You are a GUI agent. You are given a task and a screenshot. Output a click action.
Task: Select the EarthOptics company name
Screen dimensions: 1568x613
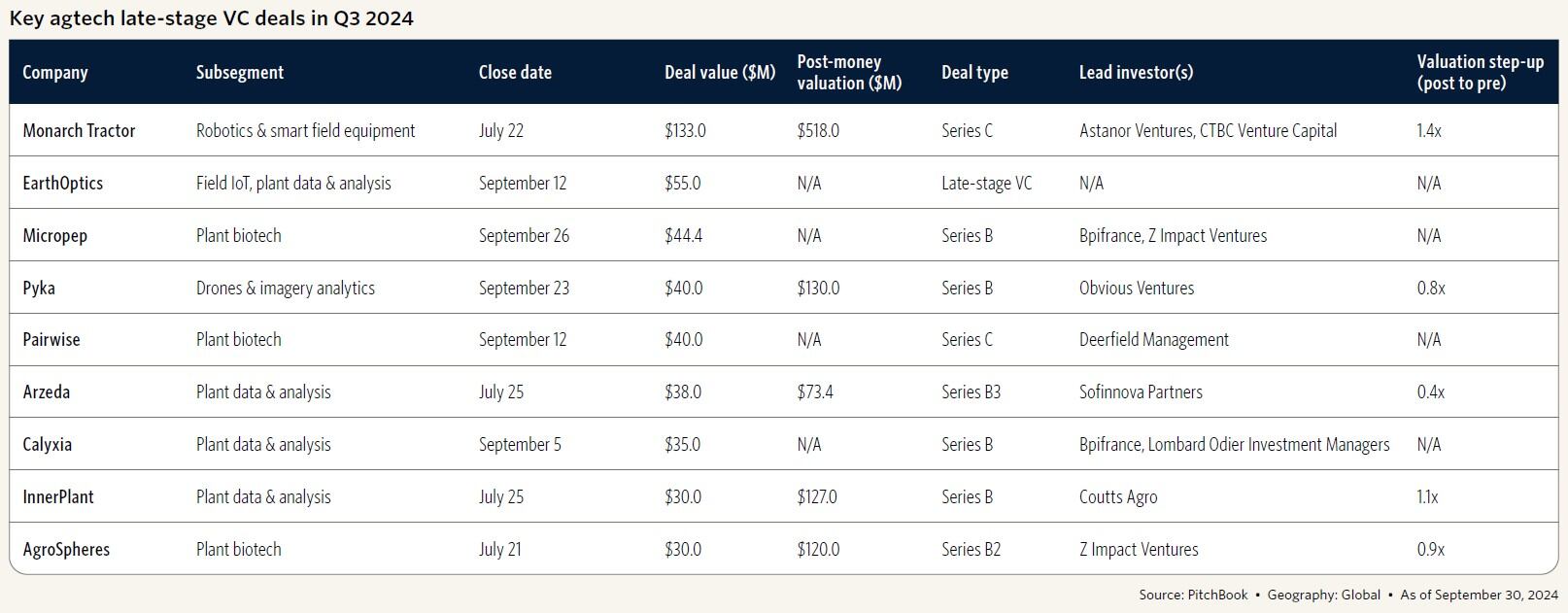[62, 184]
